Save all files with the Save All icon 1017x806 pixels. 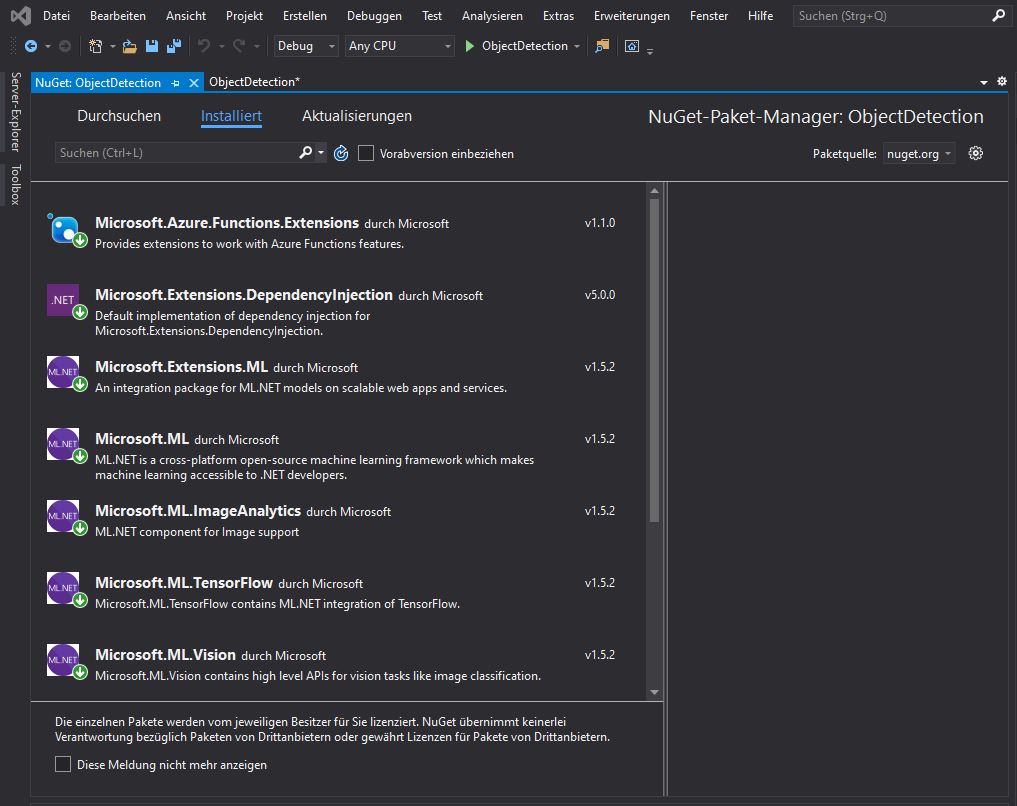(x=175, y=46)
